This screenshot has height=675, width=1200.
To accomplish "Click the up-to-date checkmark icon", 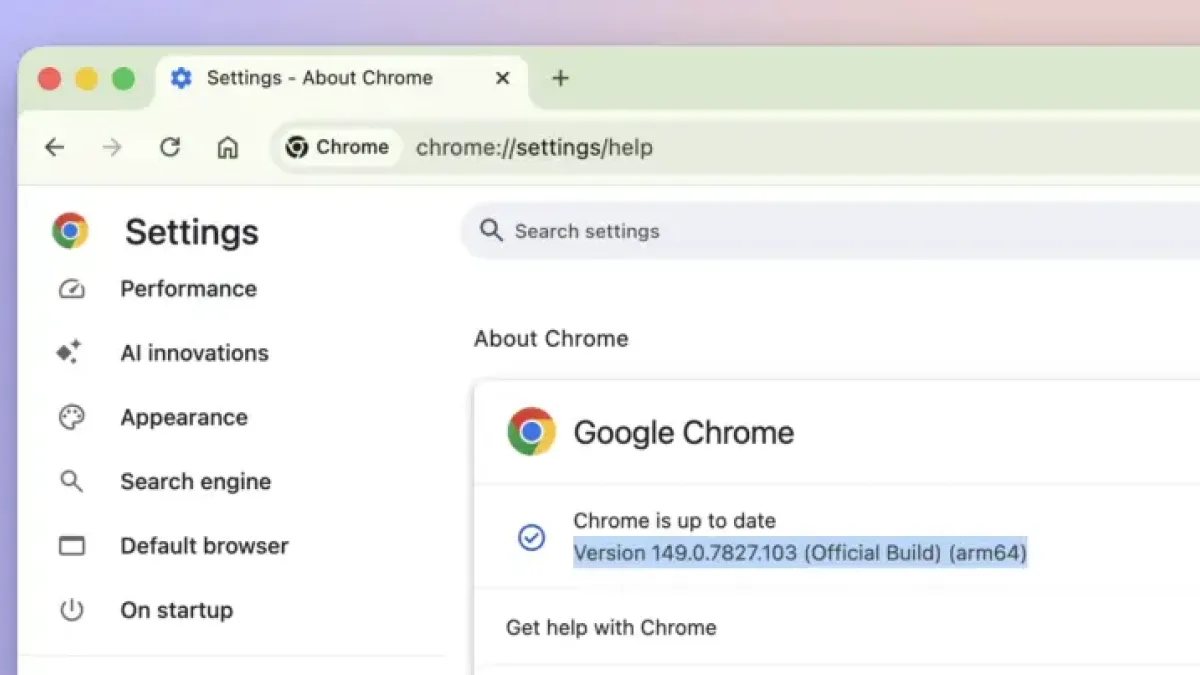I will click(531, 537).
